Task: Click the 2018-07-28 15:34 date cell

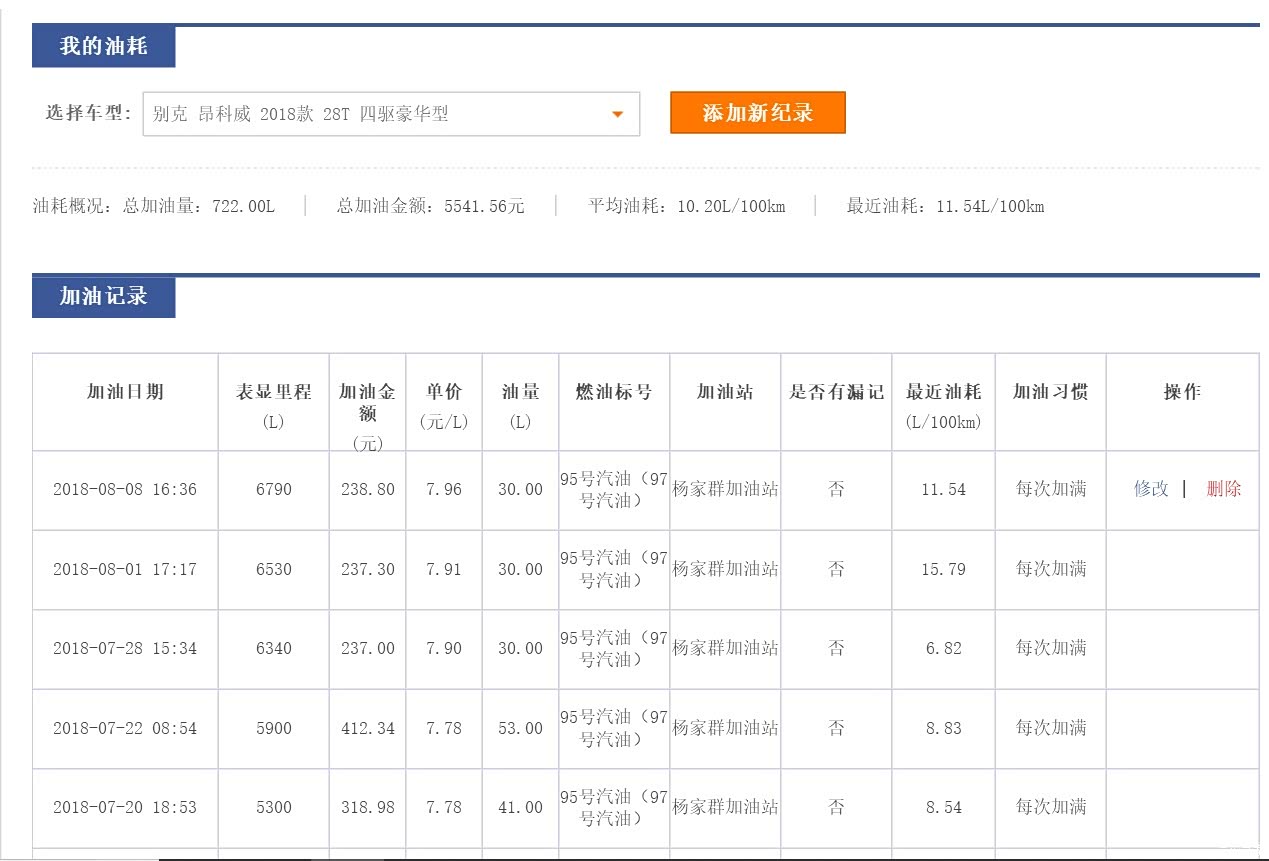Action: coord(125,648)
